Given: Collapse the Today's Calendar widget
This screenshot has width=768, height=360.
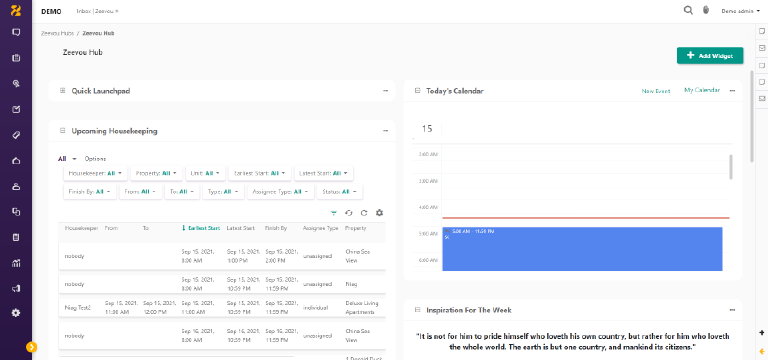Looking at the screenshot, I should point(417,91).
